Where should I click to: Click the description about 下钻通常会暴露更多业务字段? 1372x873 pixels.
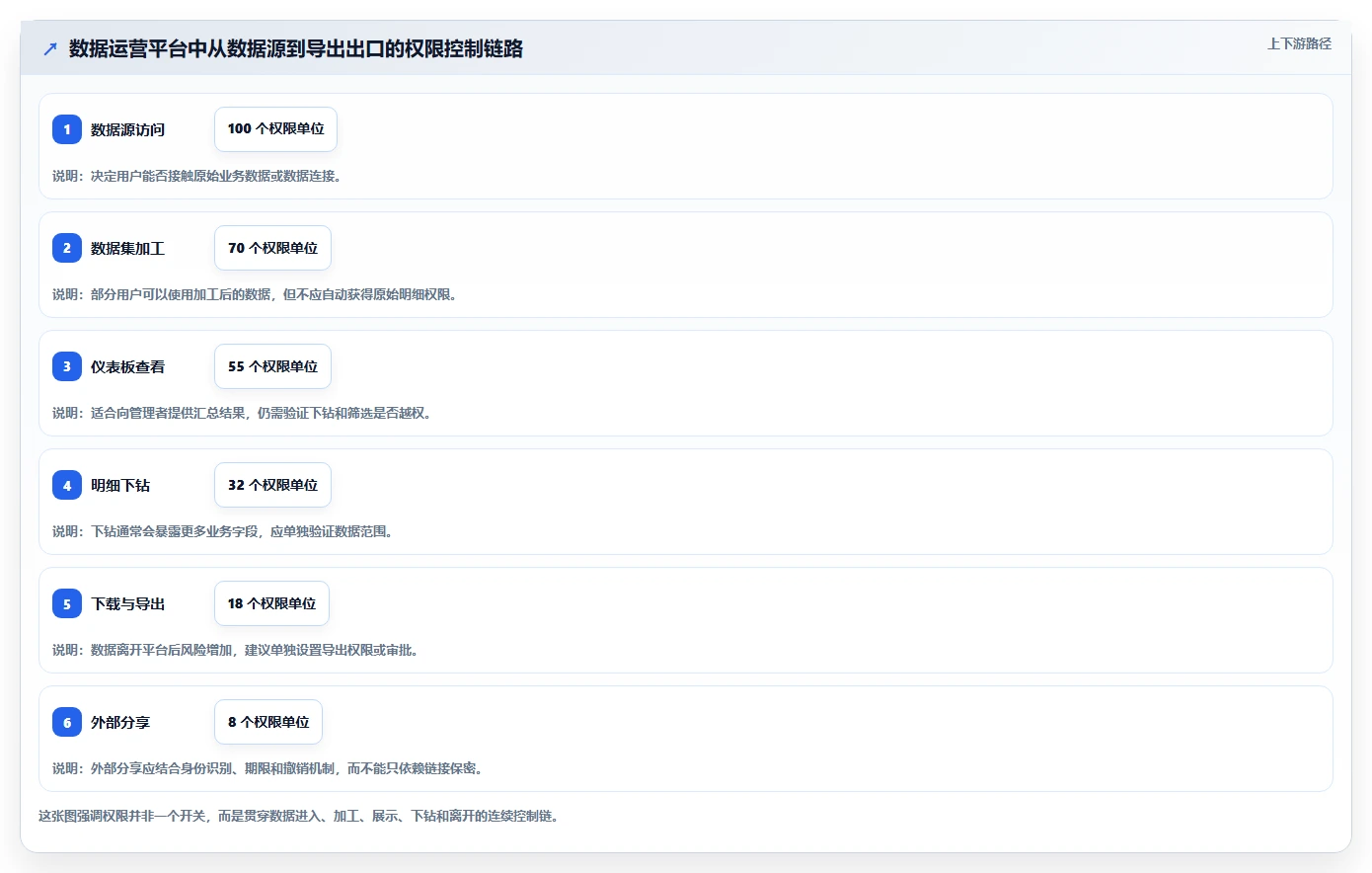[222, 531]
